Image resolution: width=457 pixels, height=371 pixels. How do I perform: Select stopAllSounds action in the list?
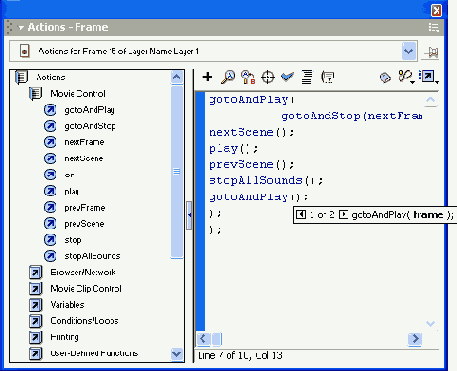point(92,256)
